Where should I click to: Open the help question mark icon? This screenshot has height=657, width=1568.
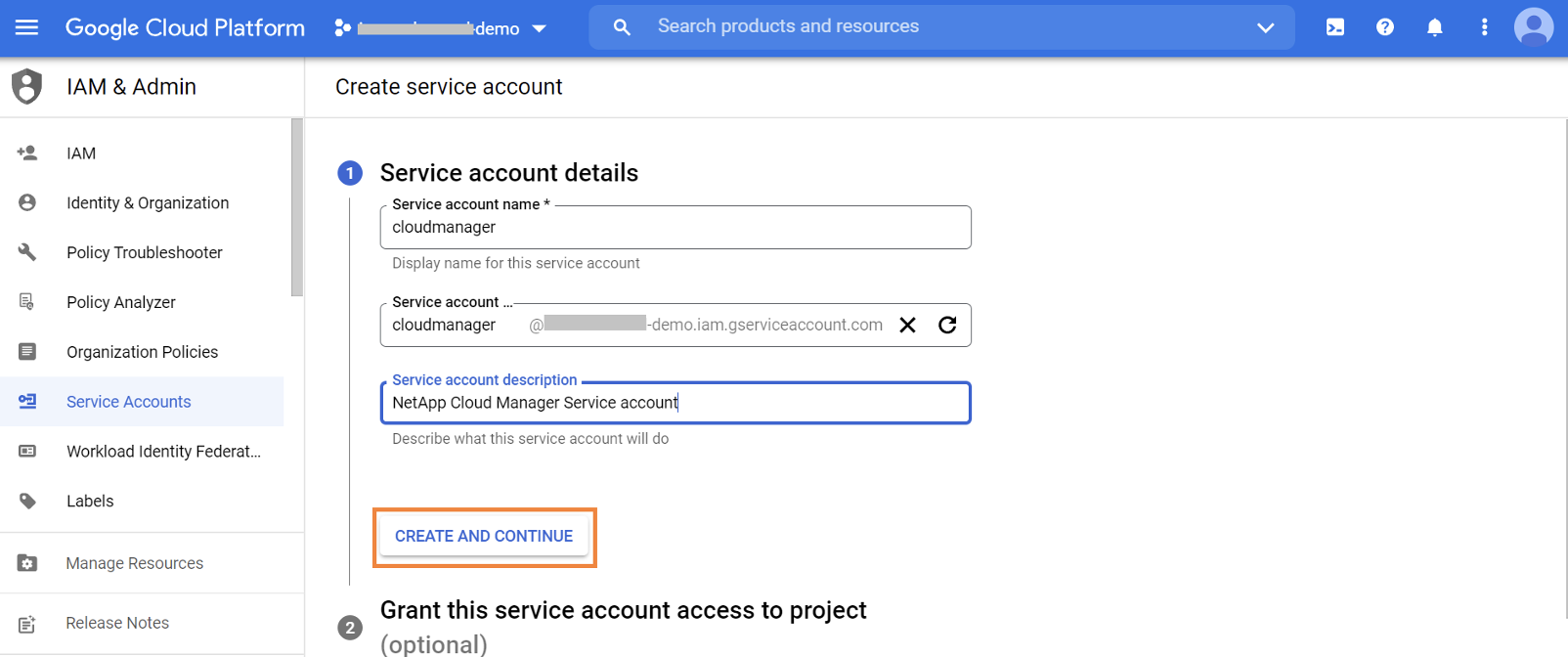click(x=1384, y=27)
